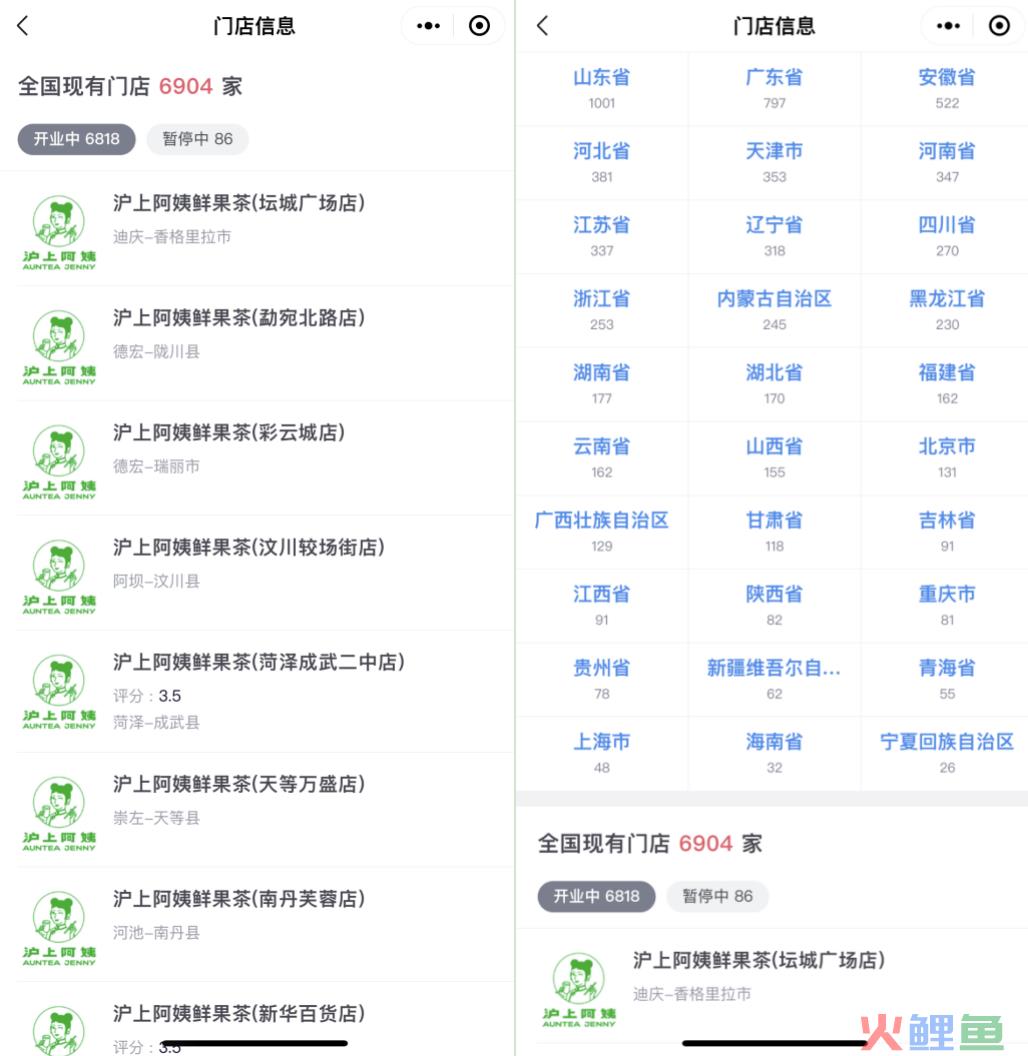Image resolution: width=1028 pixels, height=1056 pixels.
Task: Open 青海省 province entry
Action: coord(946,680)
